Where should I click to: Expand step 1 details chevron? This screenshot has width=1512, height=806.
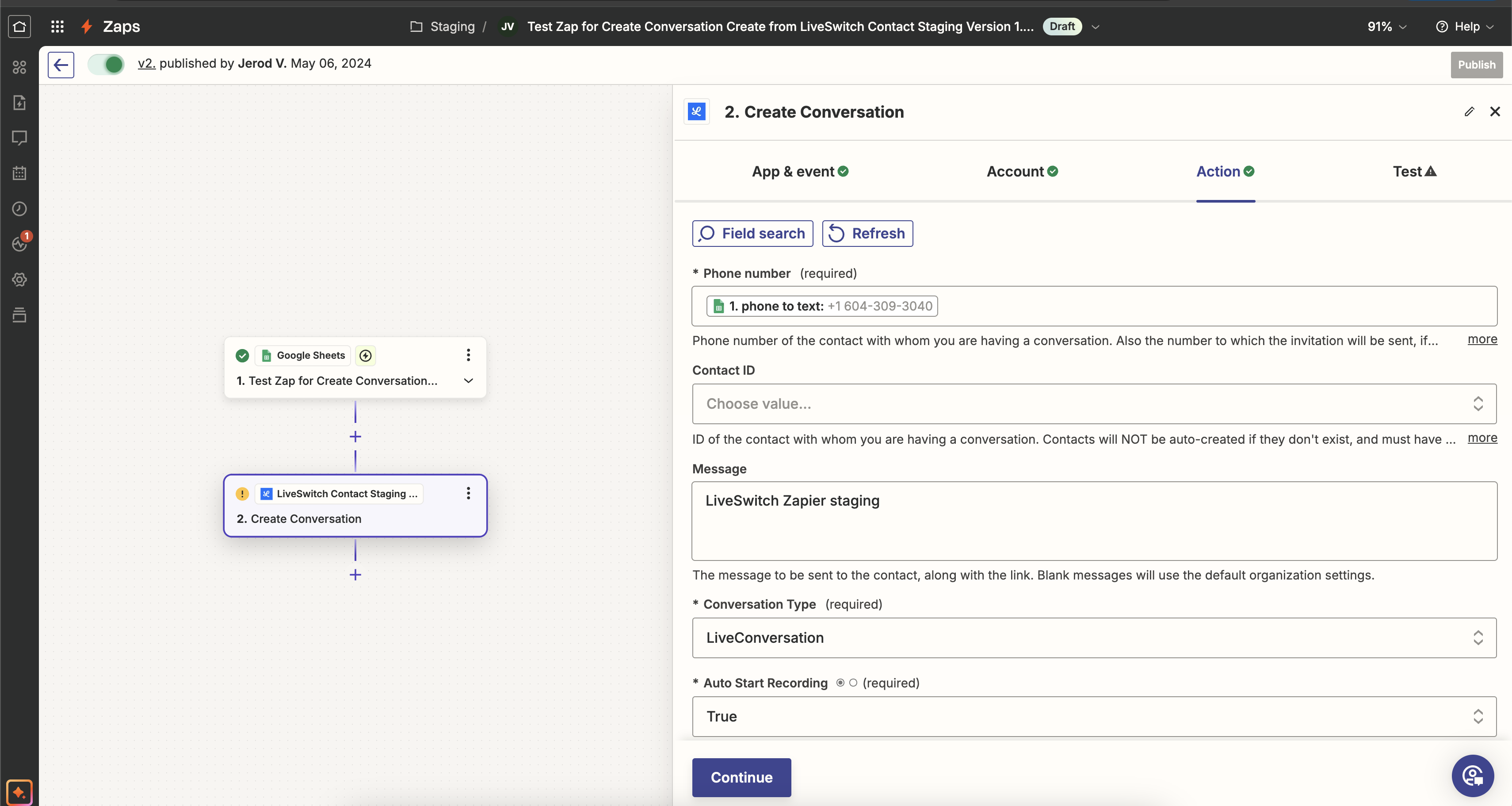click(468, 381)
